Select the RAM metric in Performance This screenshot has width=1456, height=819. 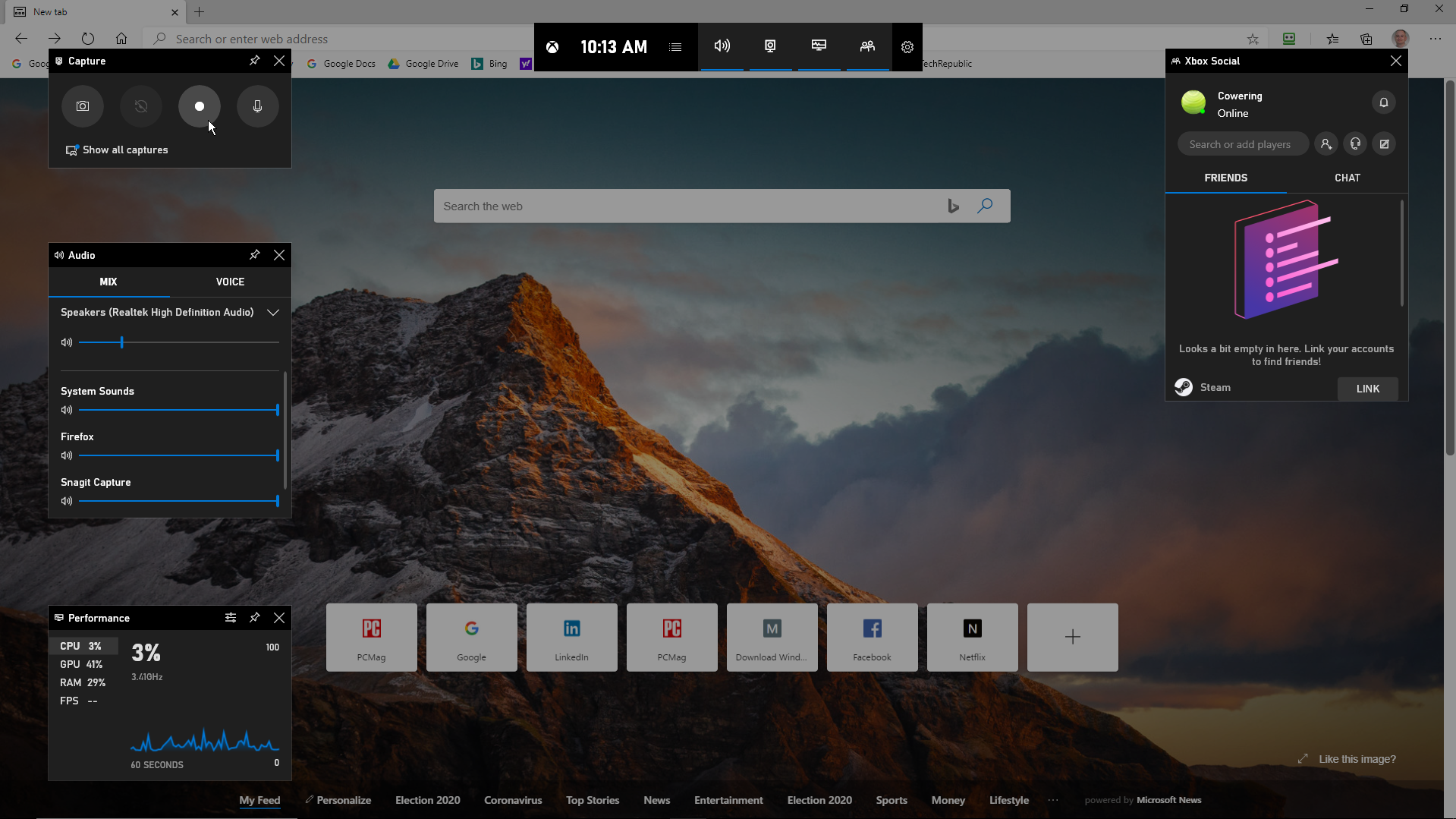coord(83,682)
